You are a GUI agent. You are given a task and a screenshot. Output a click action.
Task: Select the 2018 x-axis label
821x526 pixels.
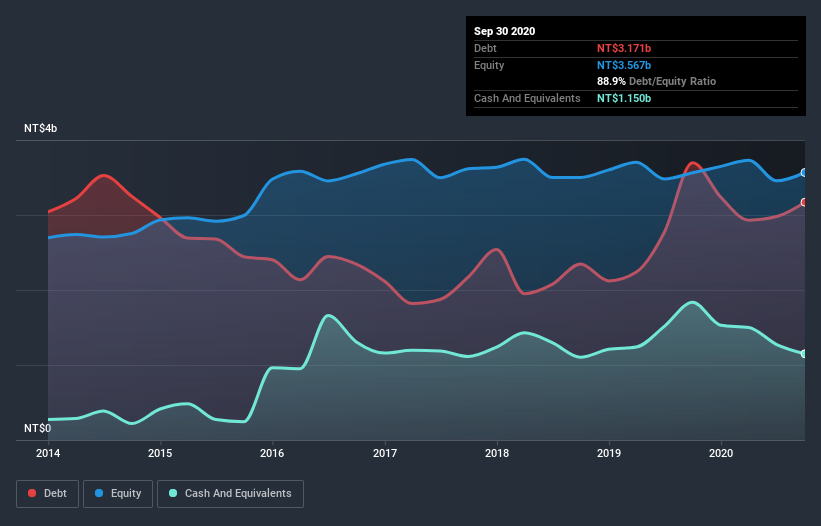[x=497, y=453]
